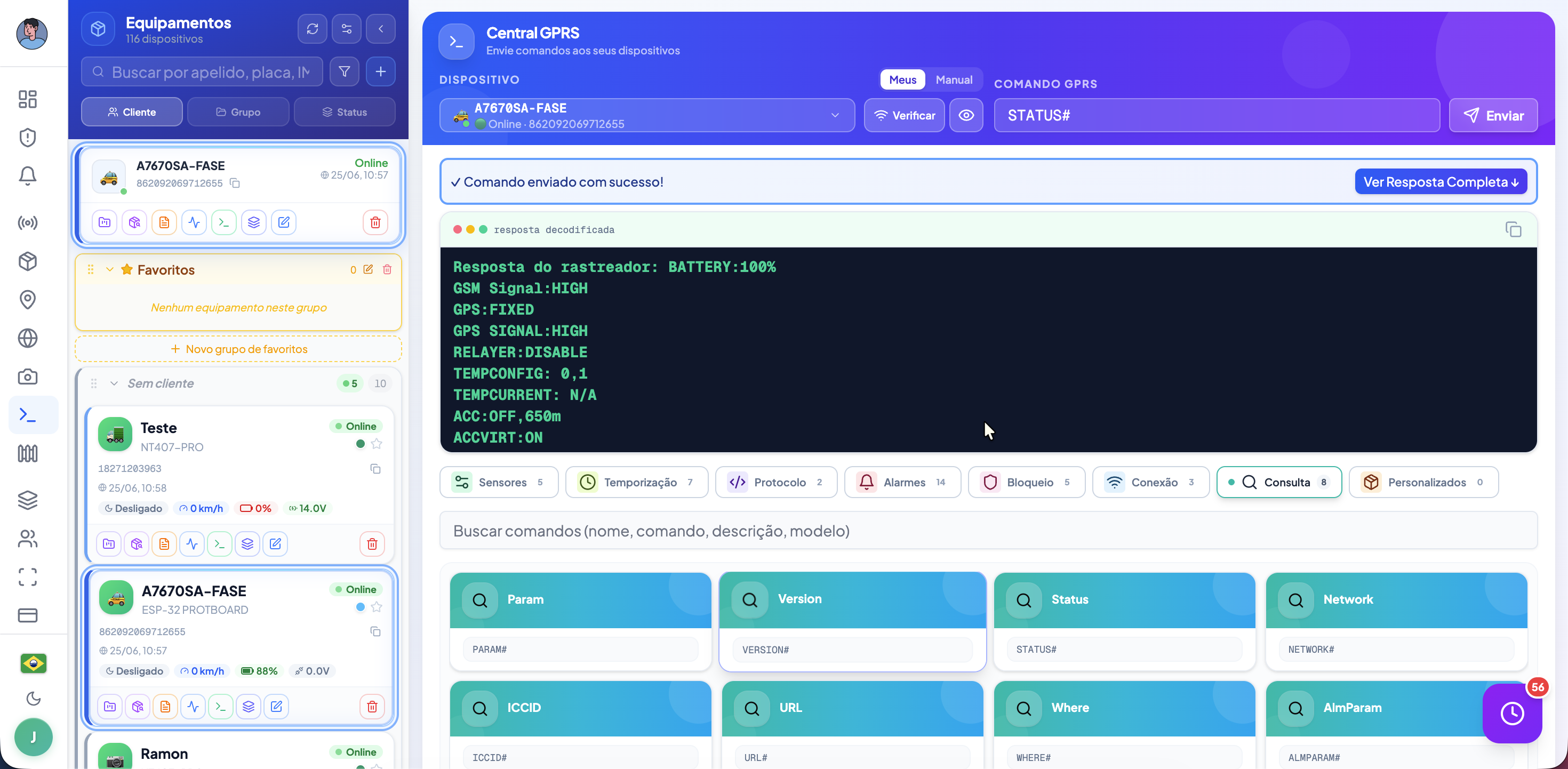Select the Bloqueio command category

pyautogui.click(x=1026, y=482)
